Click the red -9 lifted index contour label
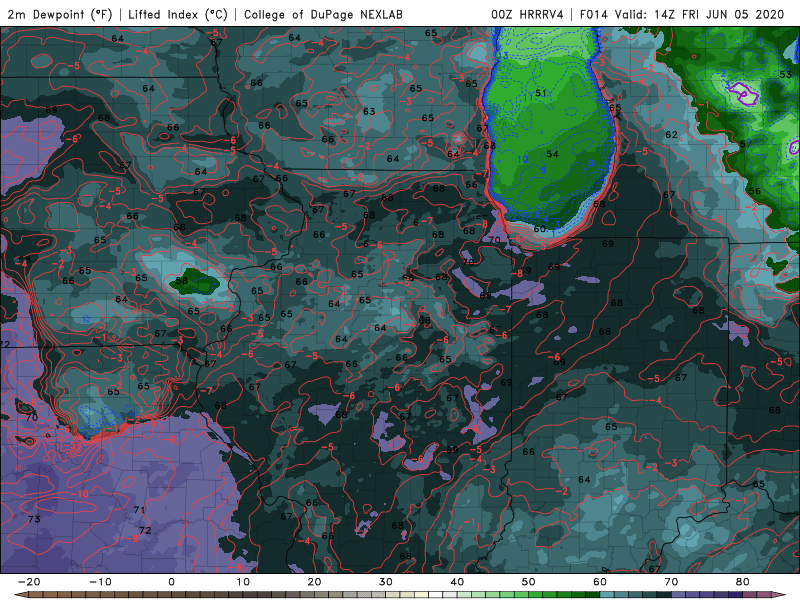This screenshot has width=800, height=600. [x=132, y=538]
